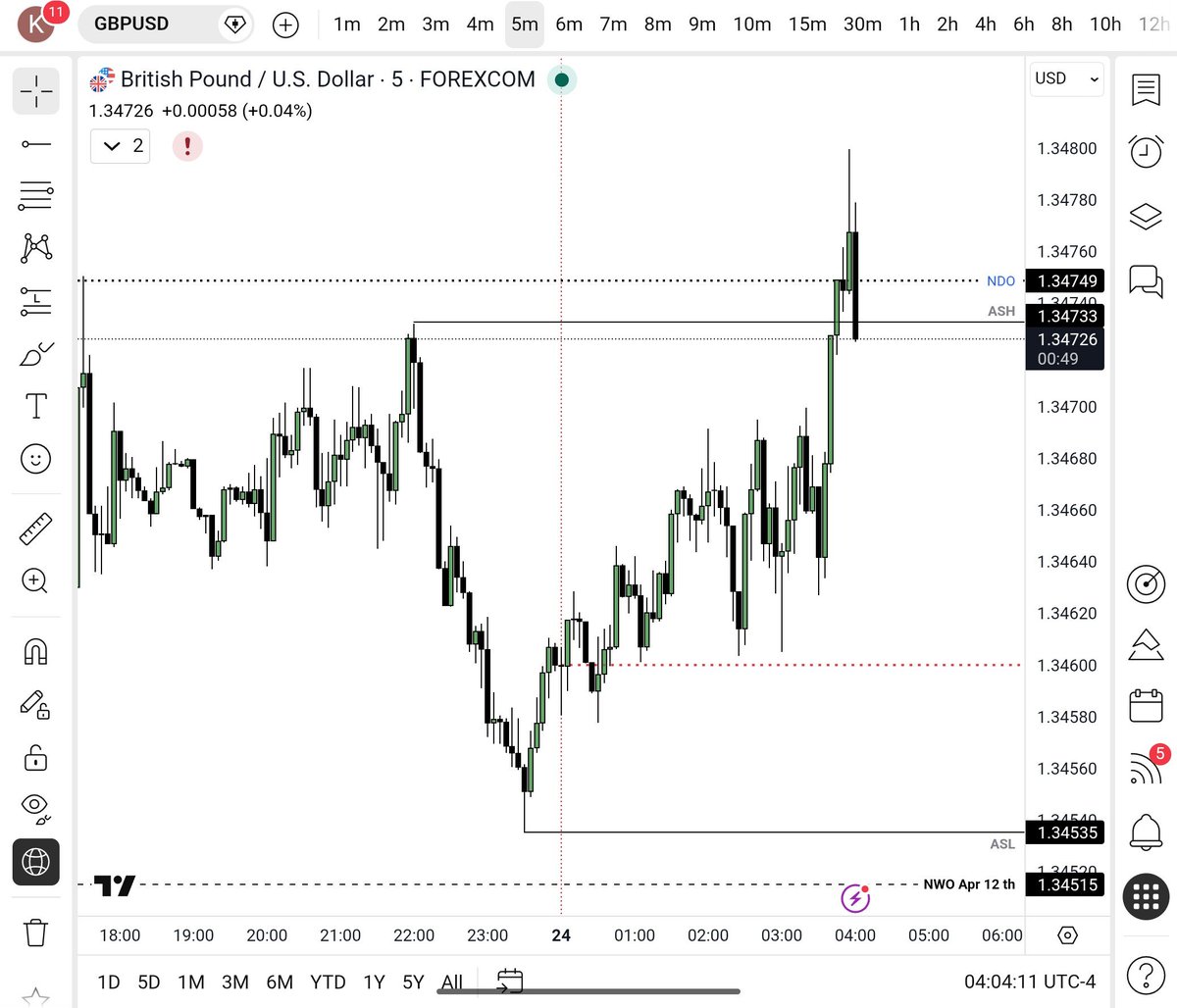
Task: Open the USD currency dropdown
Action: [1067, 78]
